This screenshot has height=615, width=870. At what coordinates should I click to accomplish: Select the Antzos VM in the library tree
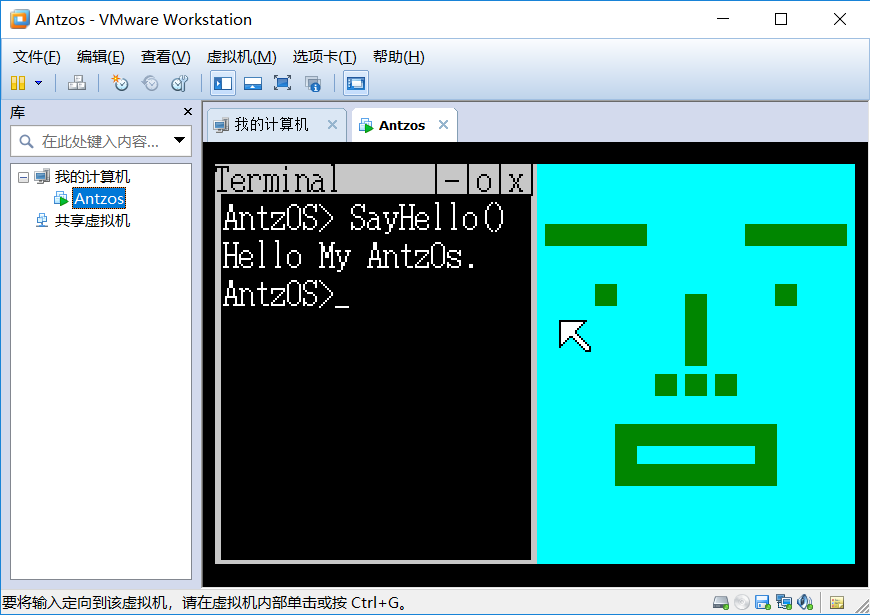tap(99, 198)
